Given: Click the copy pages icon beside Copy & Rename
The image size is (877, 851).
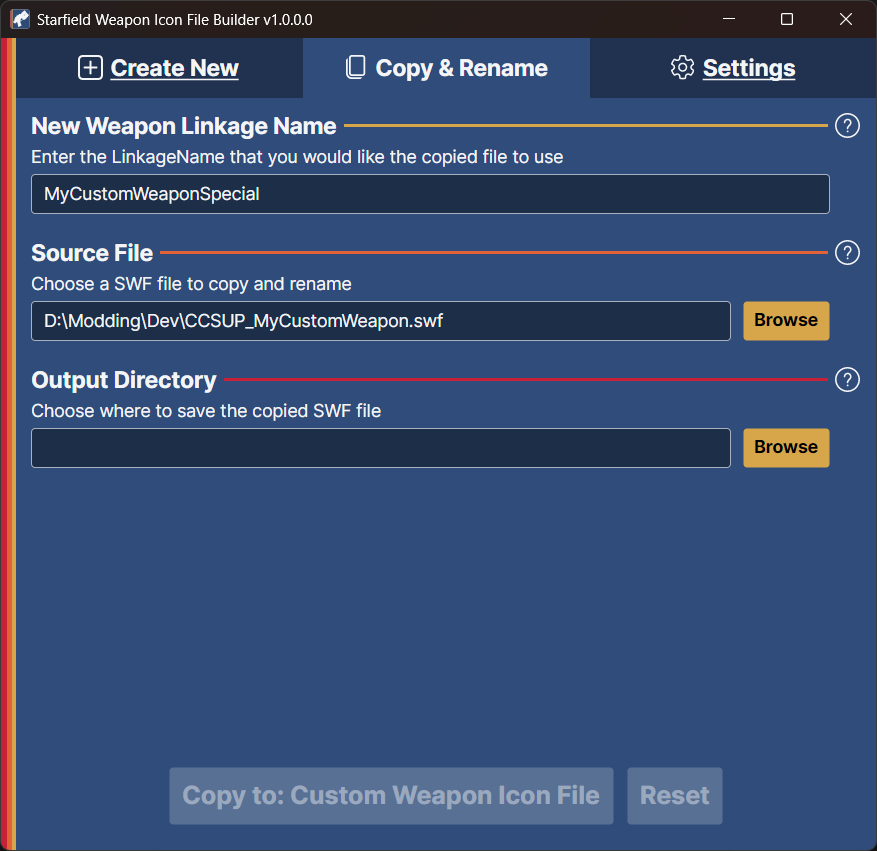Looking at the screenshot, I should point(356,68).
